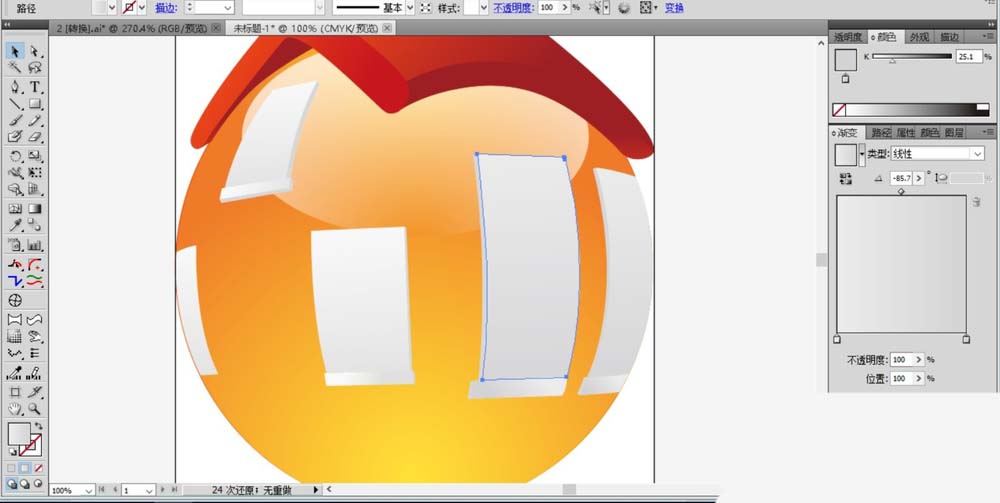
Task: Enable Draw Normal mode
Action: point(12,483)
